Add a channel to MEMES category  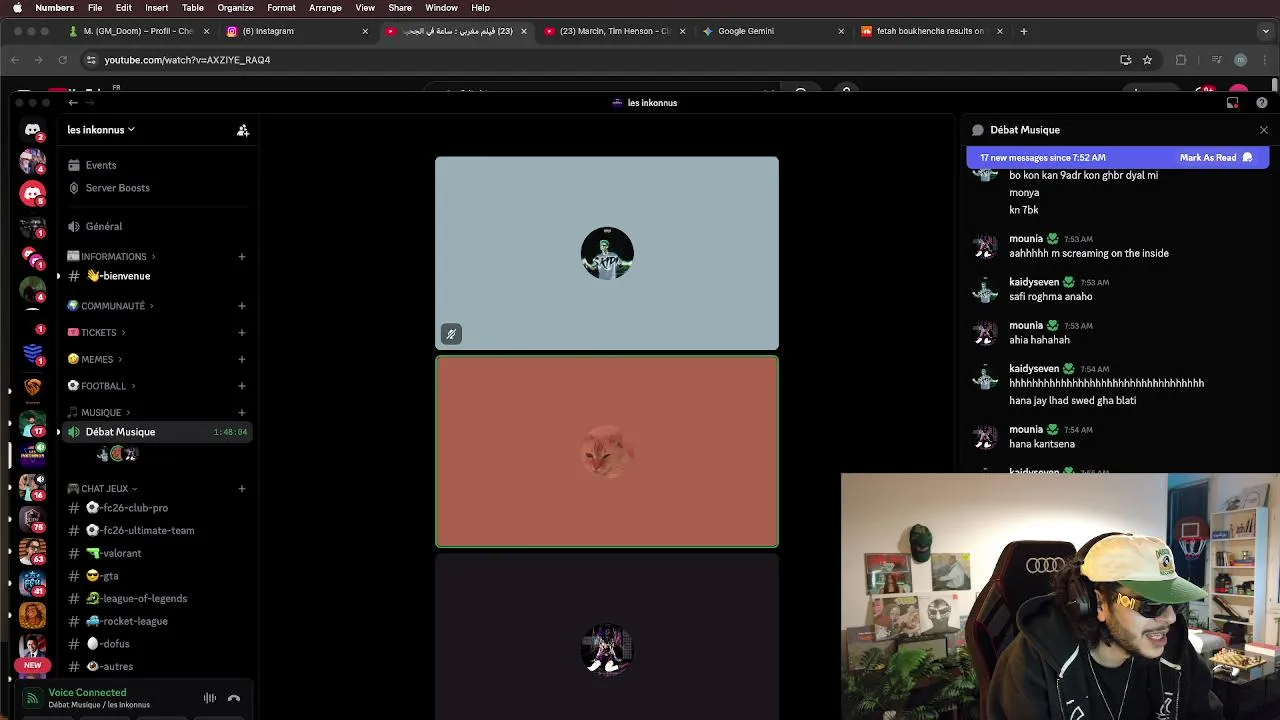pos(241,359)
